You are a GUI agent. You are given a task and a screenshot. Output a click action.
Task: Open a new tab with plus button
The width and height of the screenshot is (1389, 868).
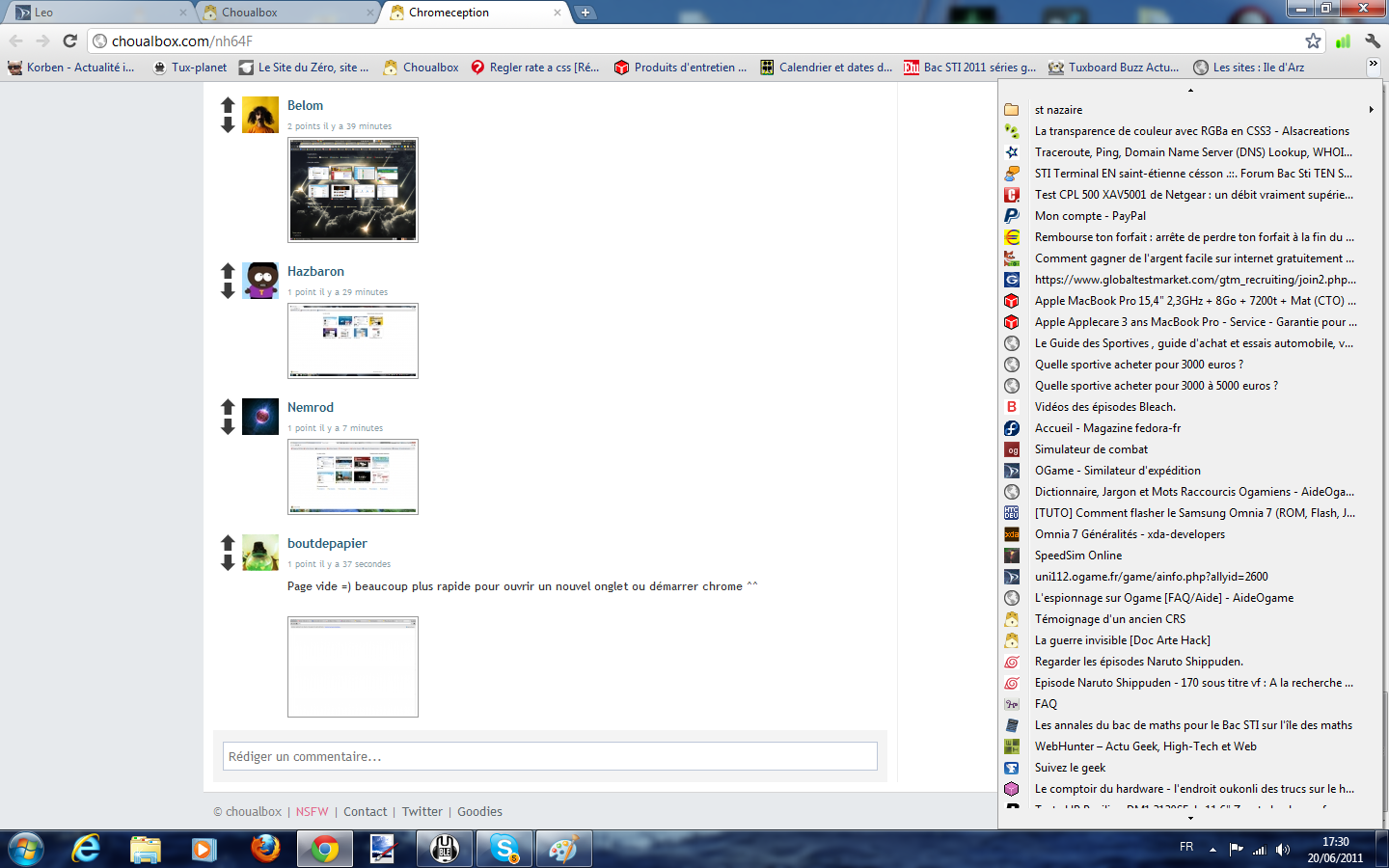click(x=585, y=13)
